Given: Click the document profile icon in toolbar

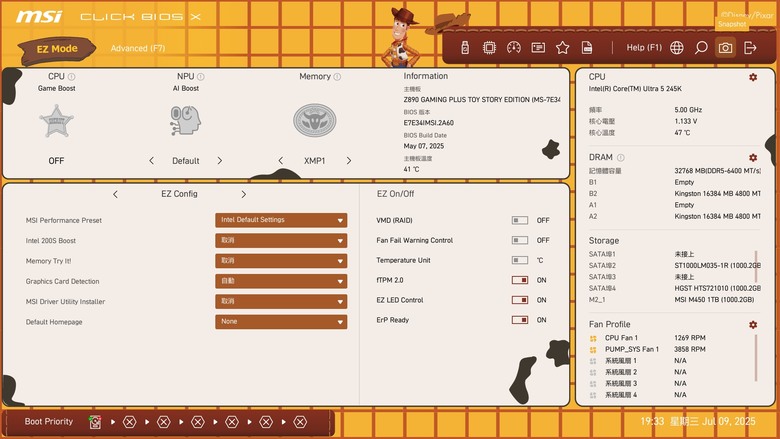Looking at the screenshot, I should tap(587, 48).
